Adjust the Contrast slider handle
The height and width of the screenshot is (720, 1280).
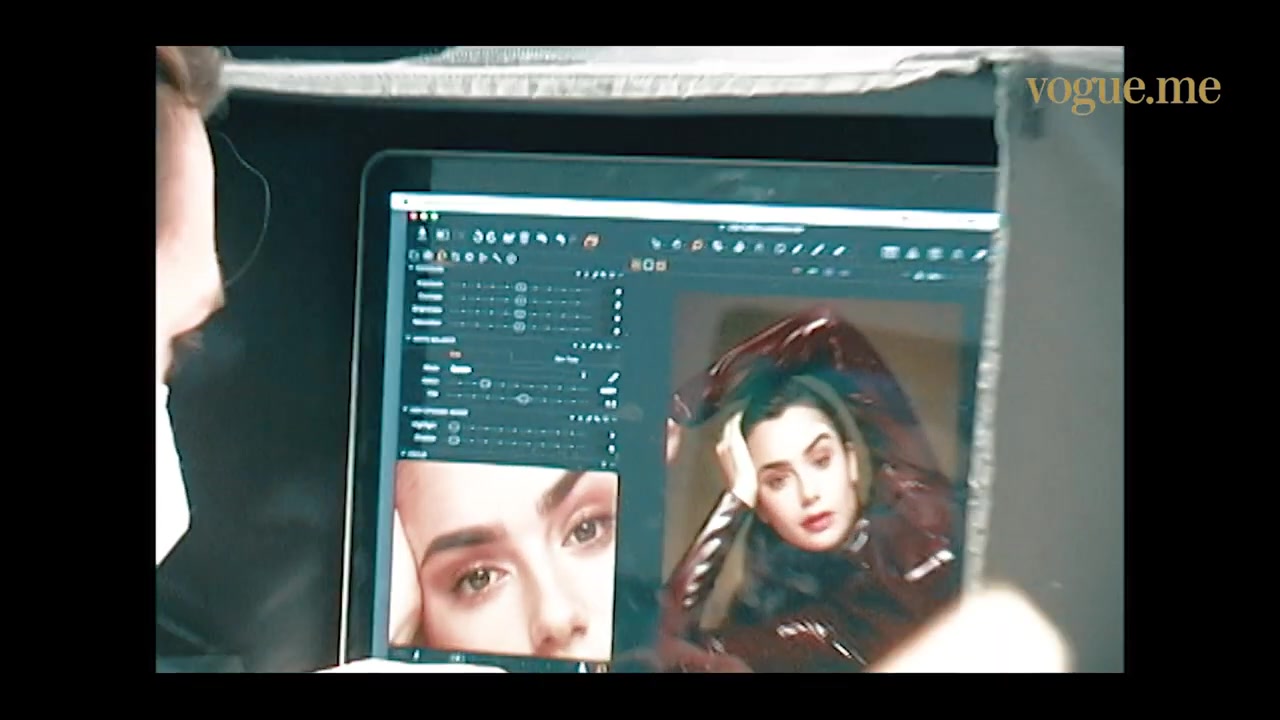click(520, 300)
